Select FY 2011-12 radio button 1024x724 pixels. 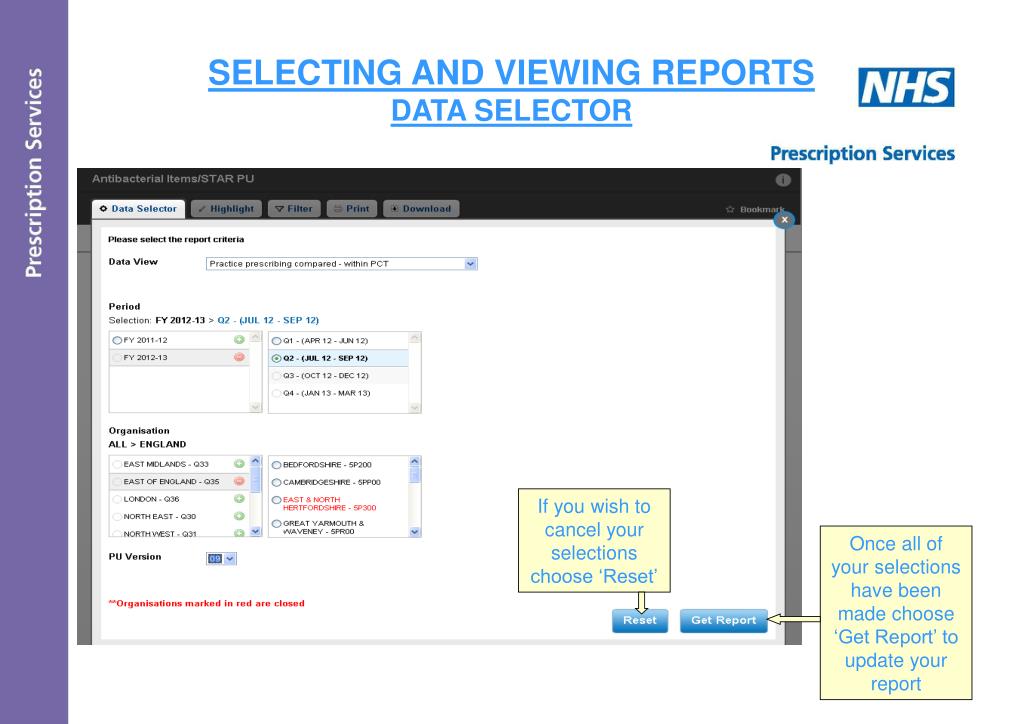(x=117, y=340)
